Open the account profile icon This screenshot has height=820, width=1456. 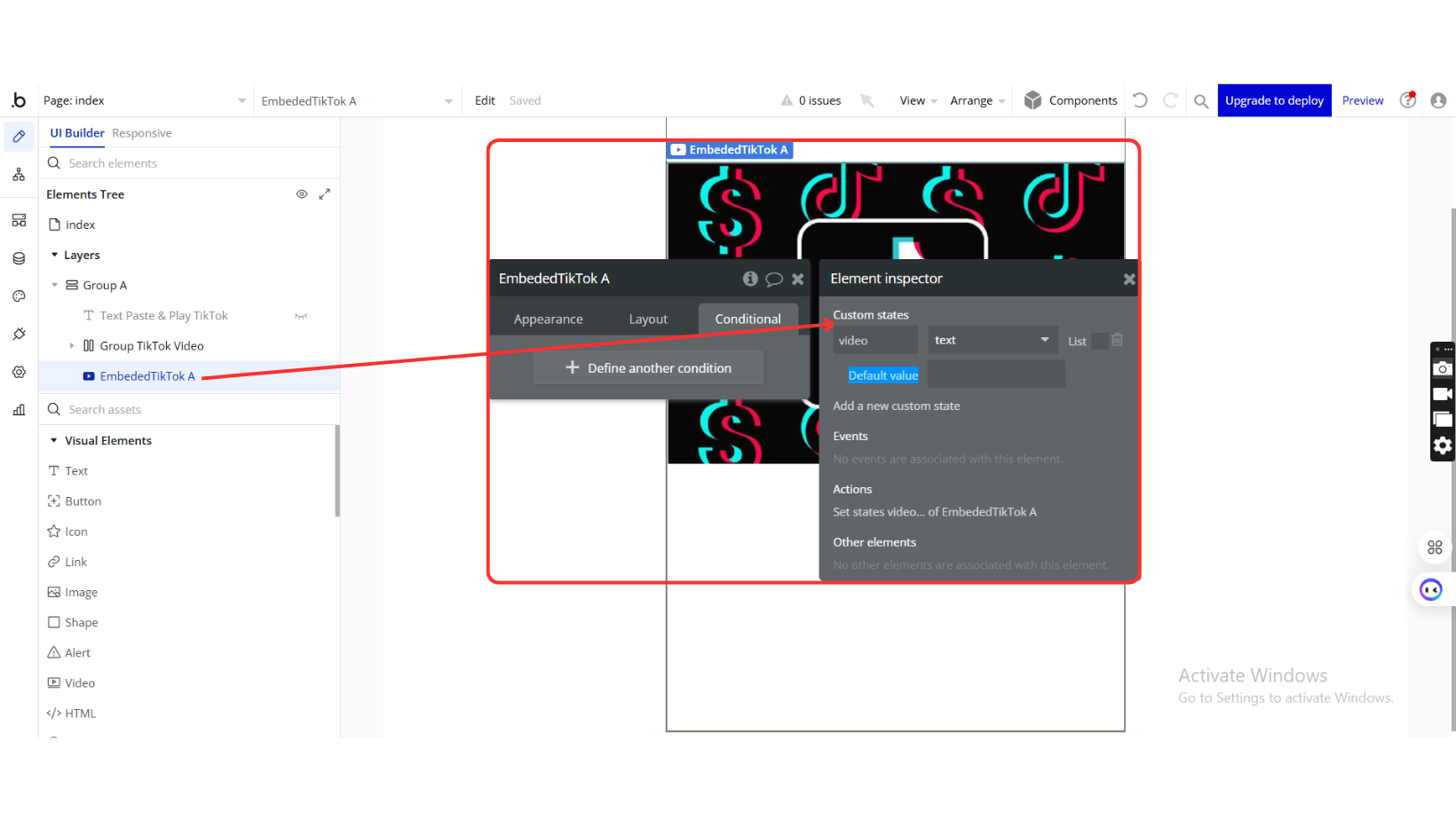click(1438, 100)
